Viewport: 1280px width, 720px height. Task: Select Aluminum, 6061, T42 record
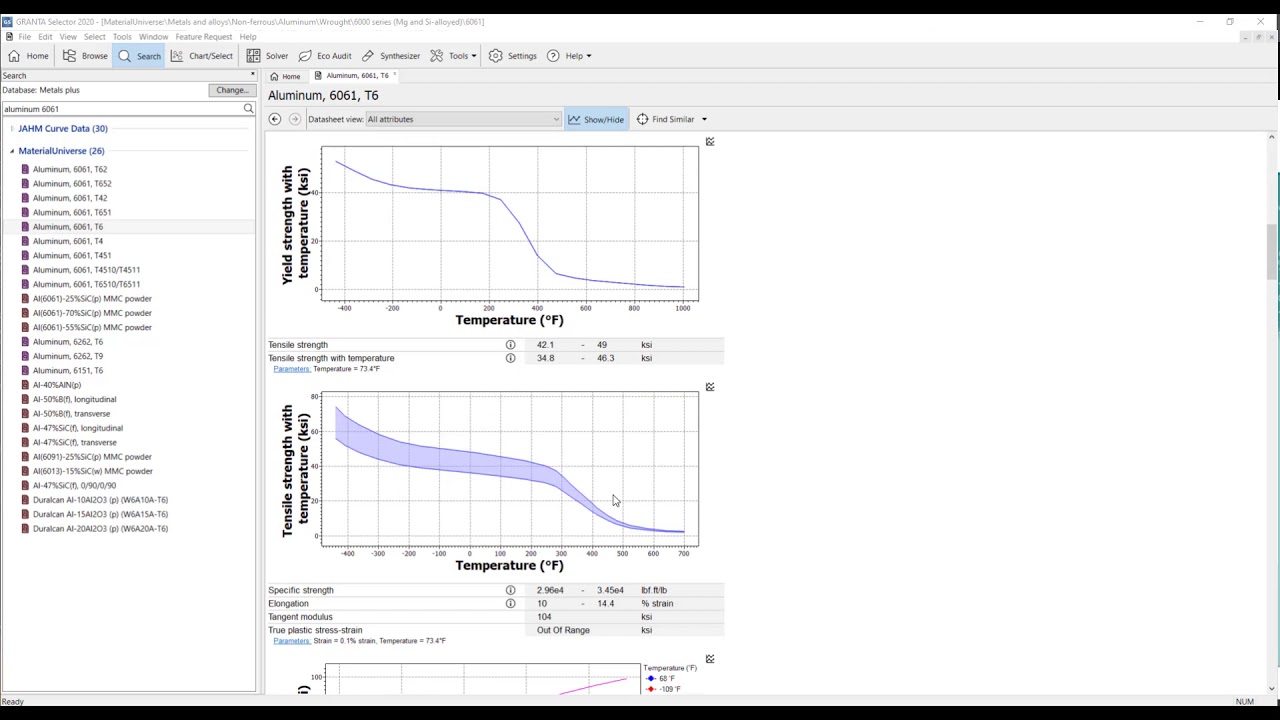pos(69,198)
